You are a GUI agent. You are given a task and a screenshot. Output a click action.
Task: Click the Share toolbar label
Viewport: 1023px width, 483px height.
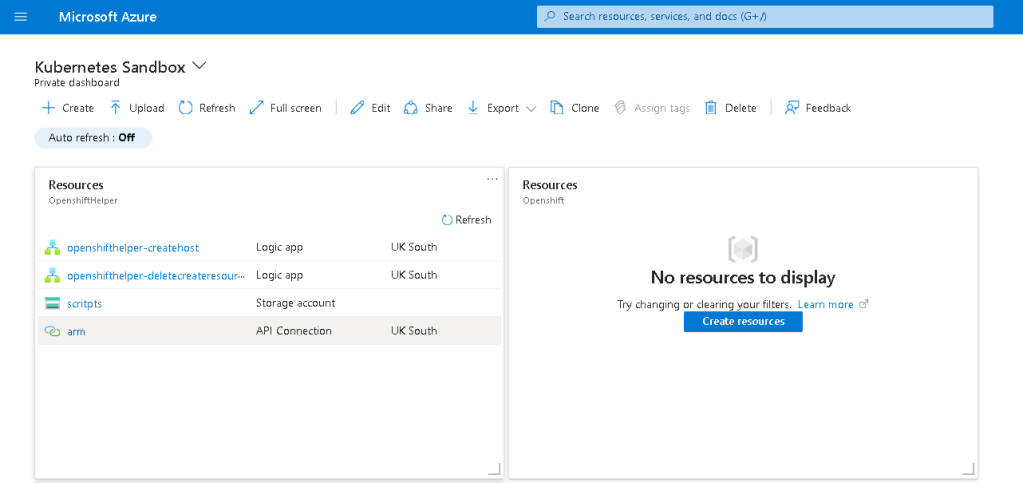438,108
